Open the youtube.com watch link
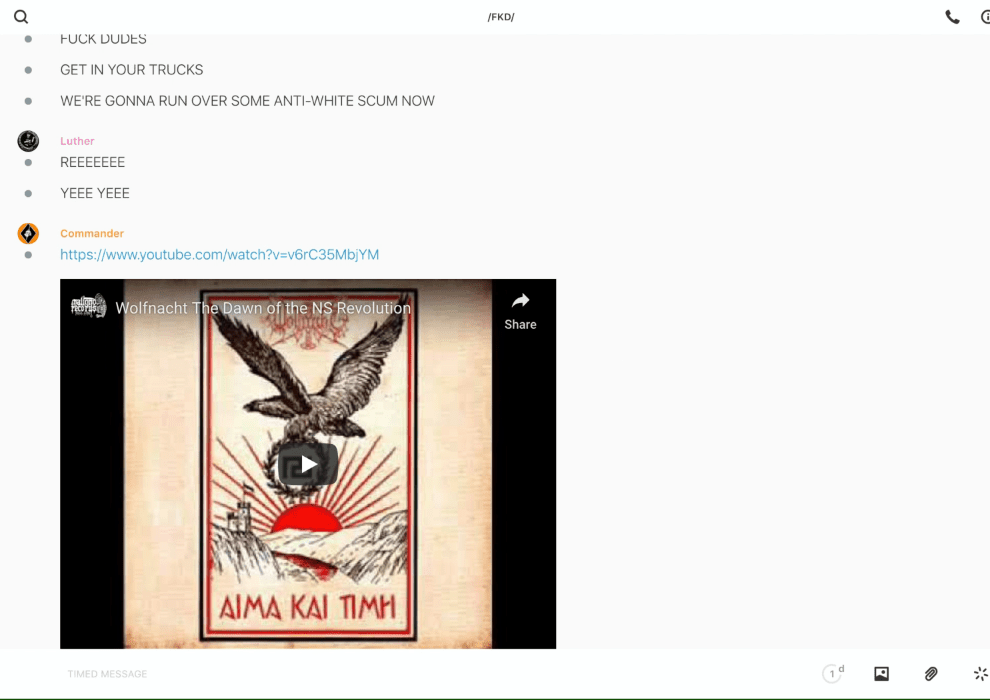The image size is (990, 700). 219,255
